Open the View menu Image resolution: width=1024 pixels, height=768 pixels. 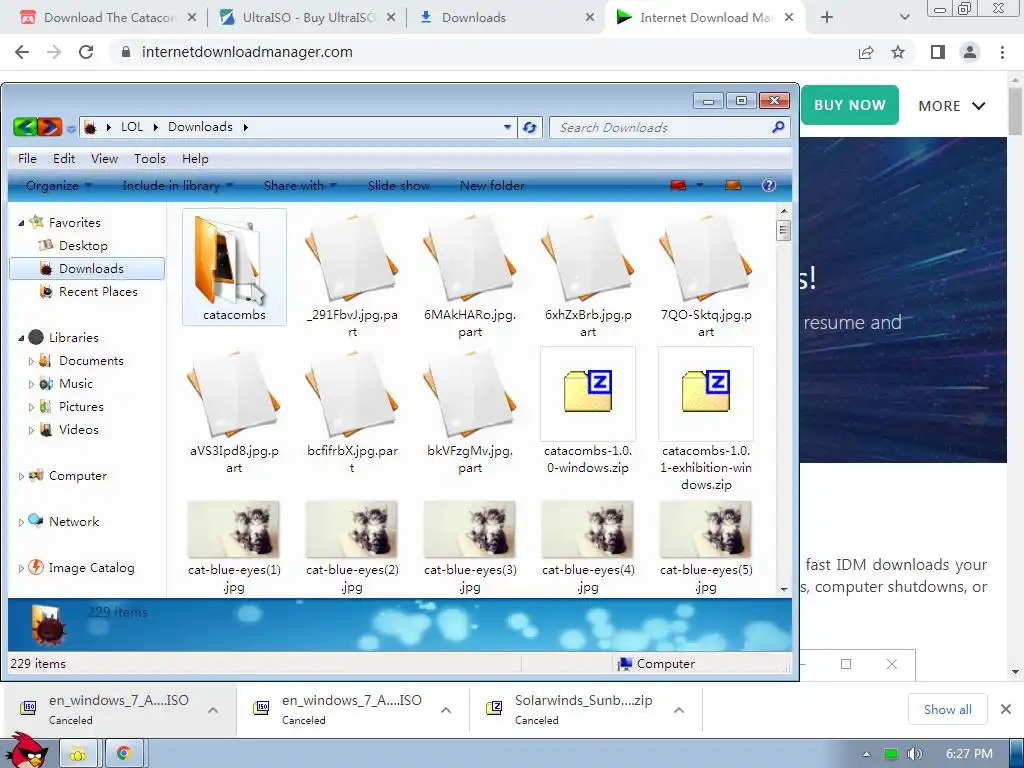[104, 159]
